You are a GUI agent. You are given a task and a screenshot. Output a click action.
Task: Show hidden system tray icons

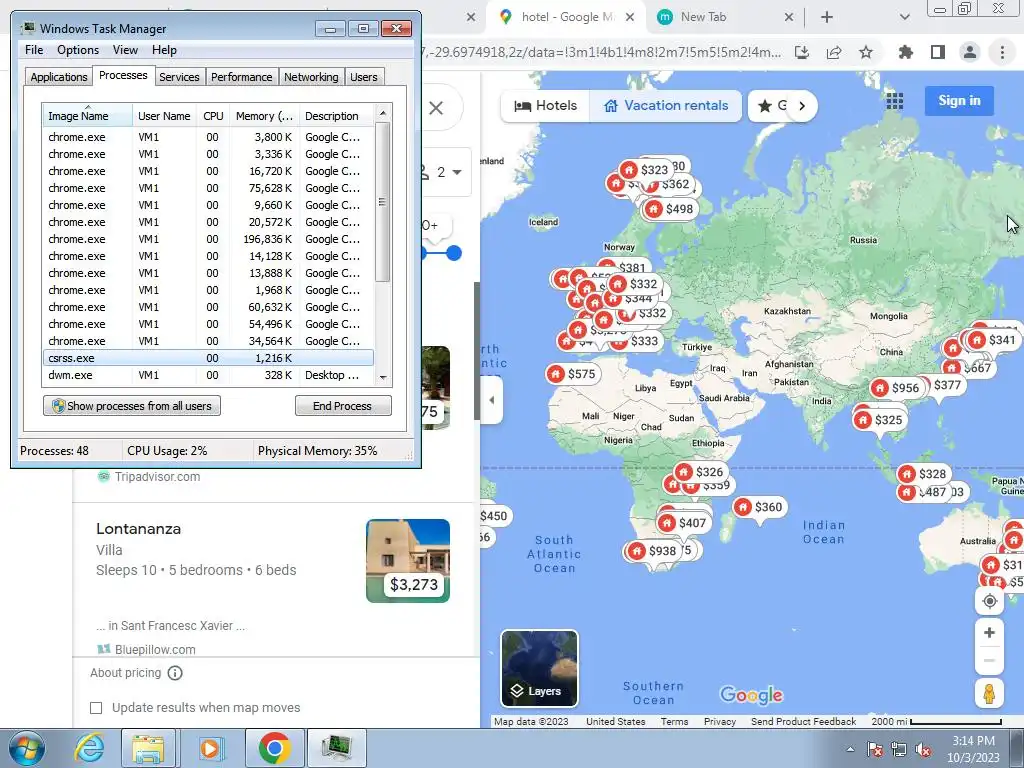tap(850, 749)
